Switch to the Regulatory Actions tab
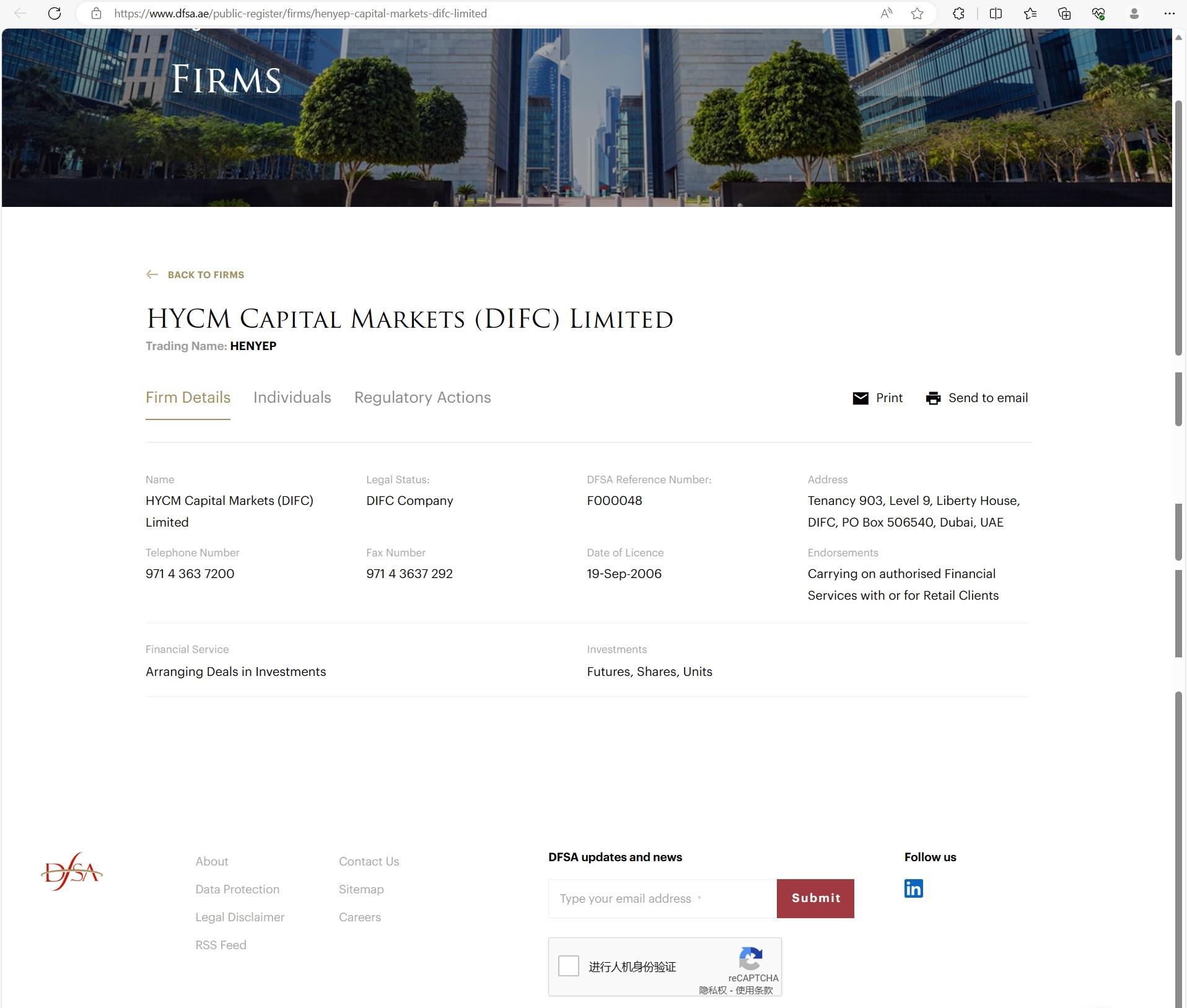The width and height of the screenshot is (1187, 1008). [423, 398]
